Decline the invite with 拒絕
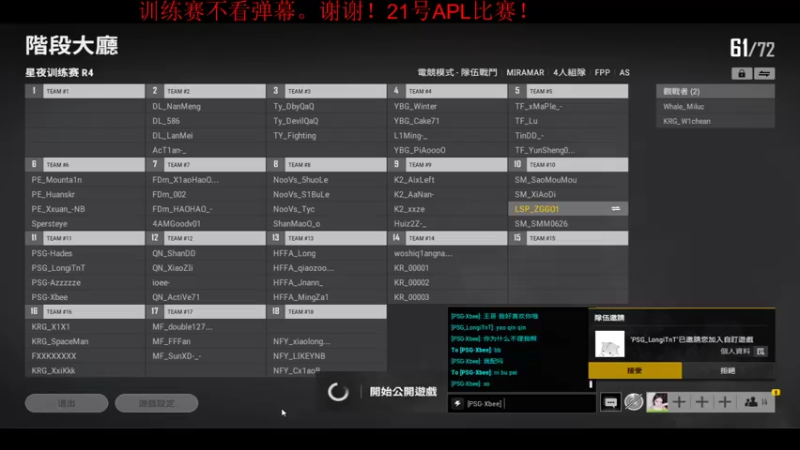This screenshot has height=450, width=800. pos(728,370)
